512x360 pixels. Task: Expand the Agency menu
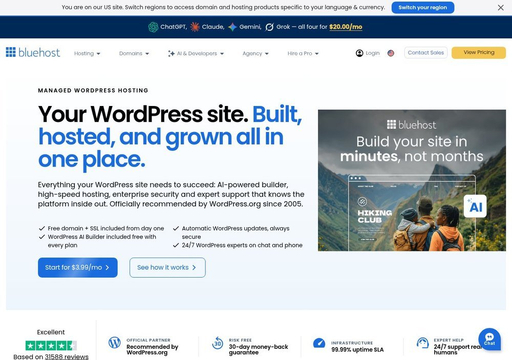point(255,53)
